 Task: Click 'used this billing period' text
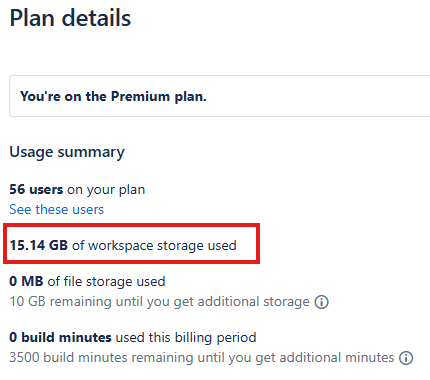coord(186,338)
